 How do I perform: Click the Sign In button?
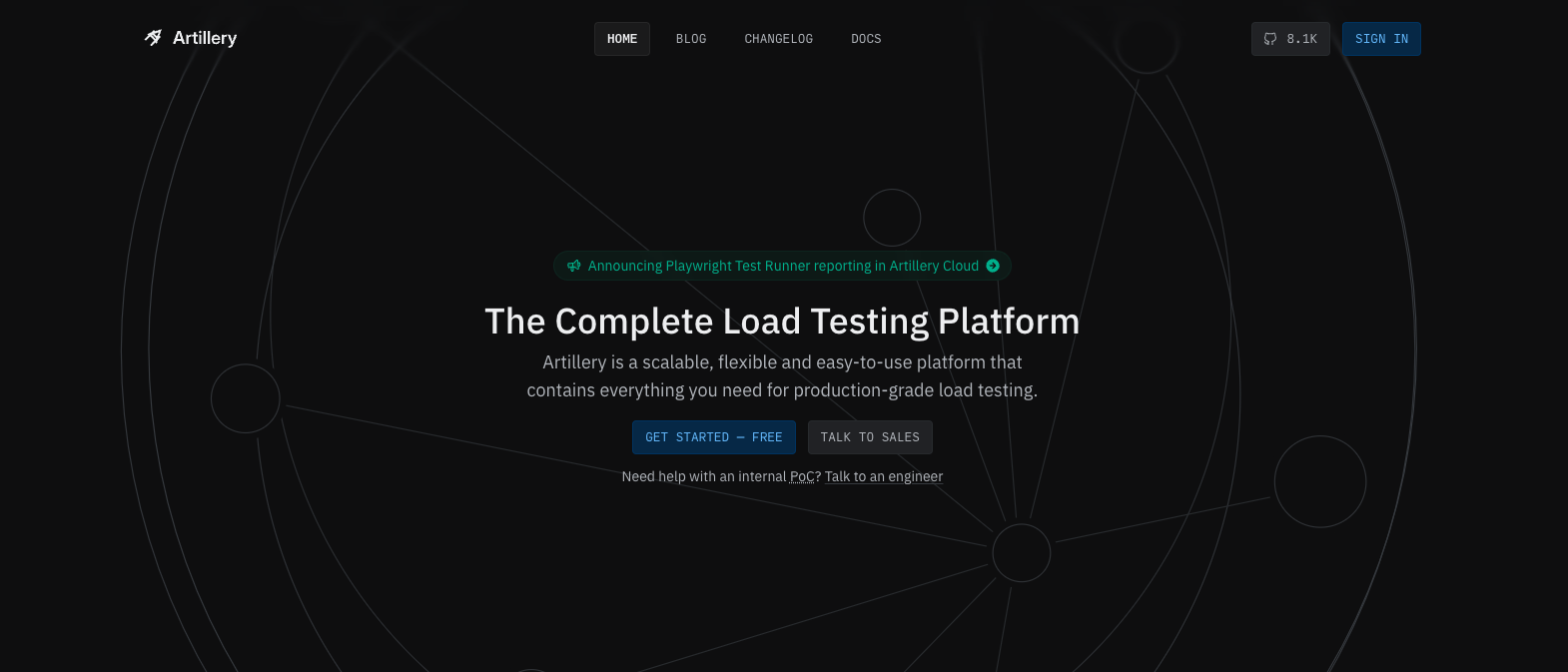pos(1381,39)
